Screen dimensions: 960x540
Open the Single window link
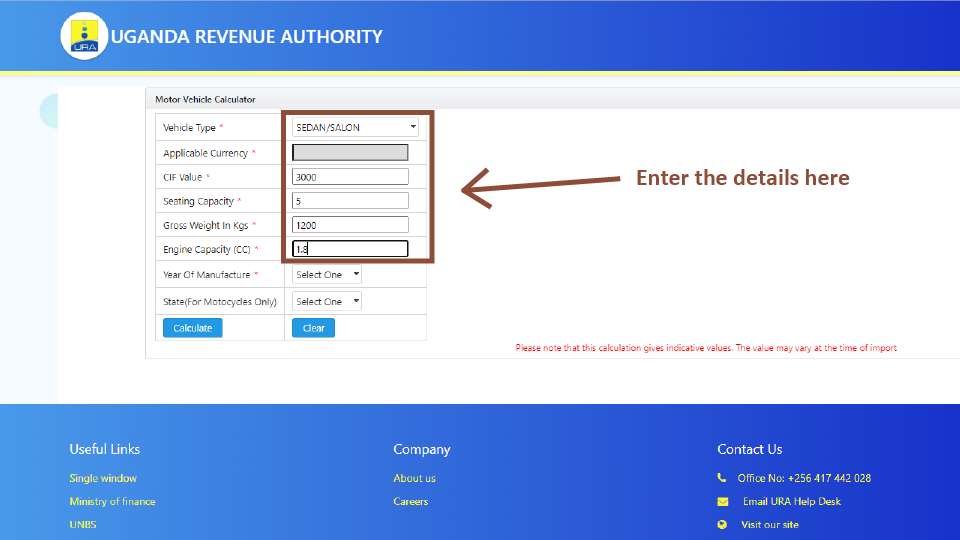(103, 478)
